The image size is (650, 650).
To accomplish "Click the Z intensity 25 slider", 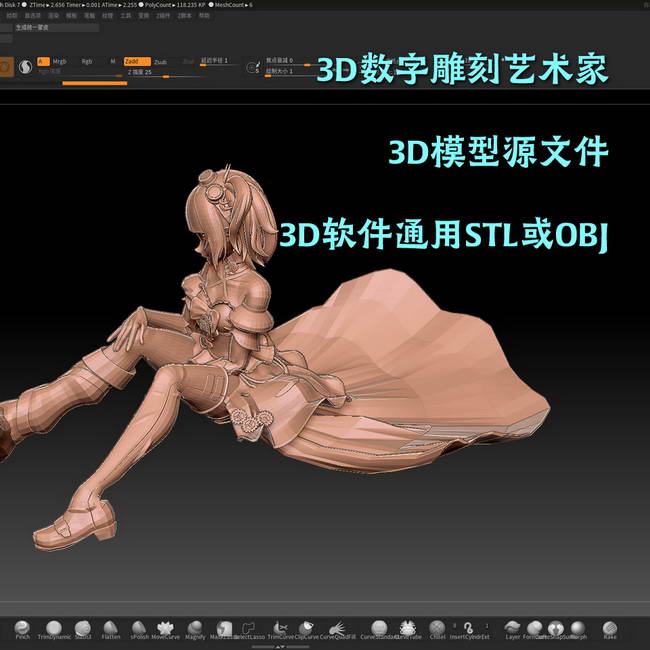I will coord(164,73).
